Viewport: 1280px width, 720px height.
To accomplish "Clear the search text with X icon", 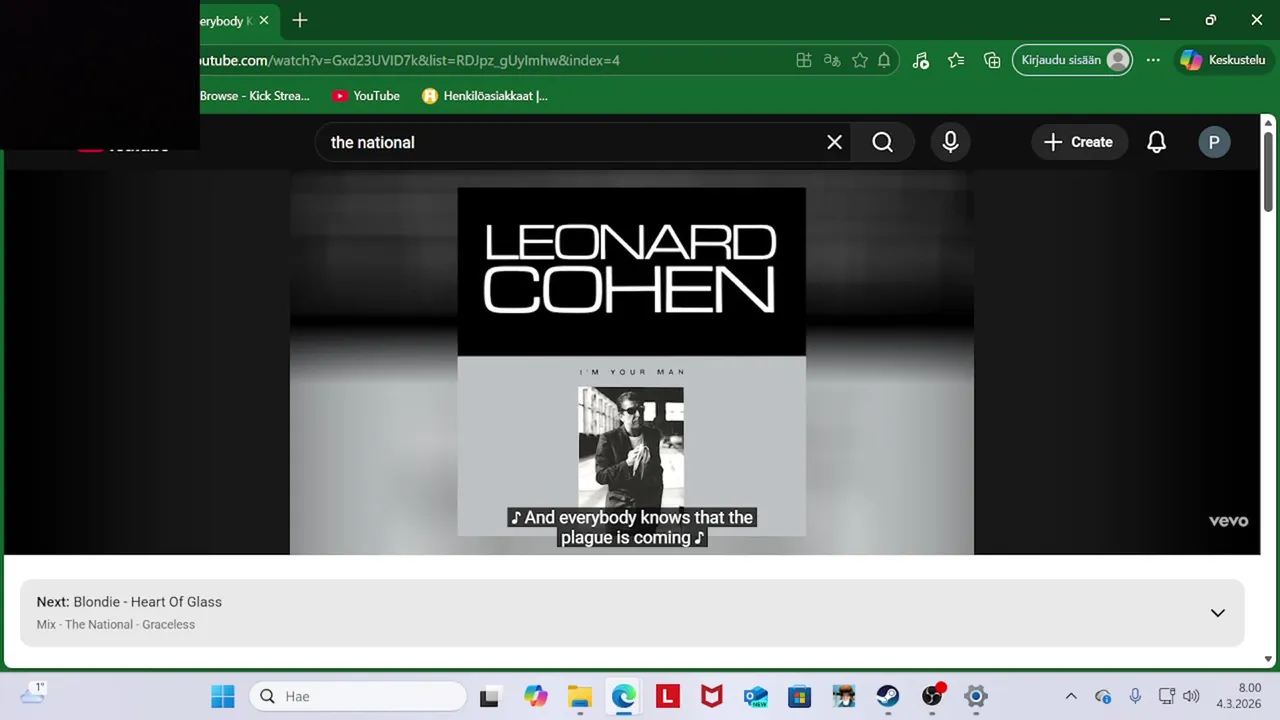I will point(834,142).
